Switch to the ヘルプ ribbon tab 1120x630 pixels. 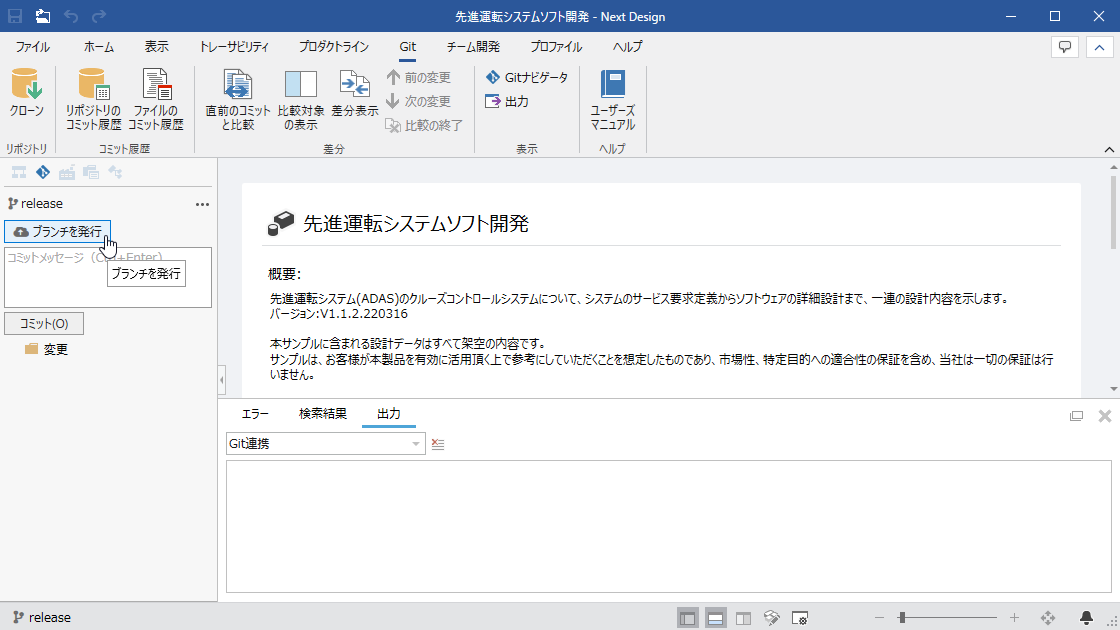(628, 47)
